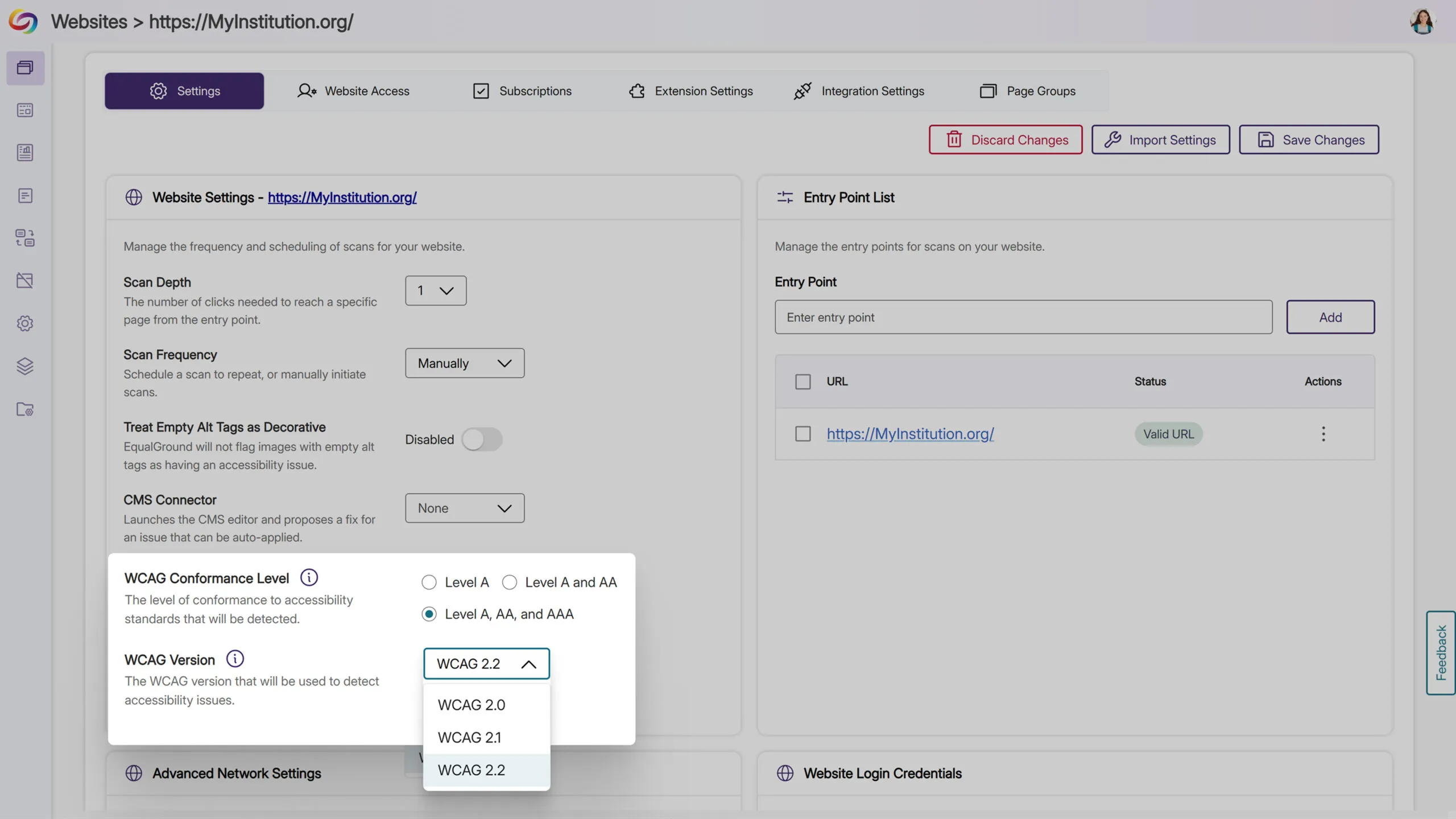Select the Level A and AA radio button
This screenshot has height=819, width=1456.
coord(510,582)
